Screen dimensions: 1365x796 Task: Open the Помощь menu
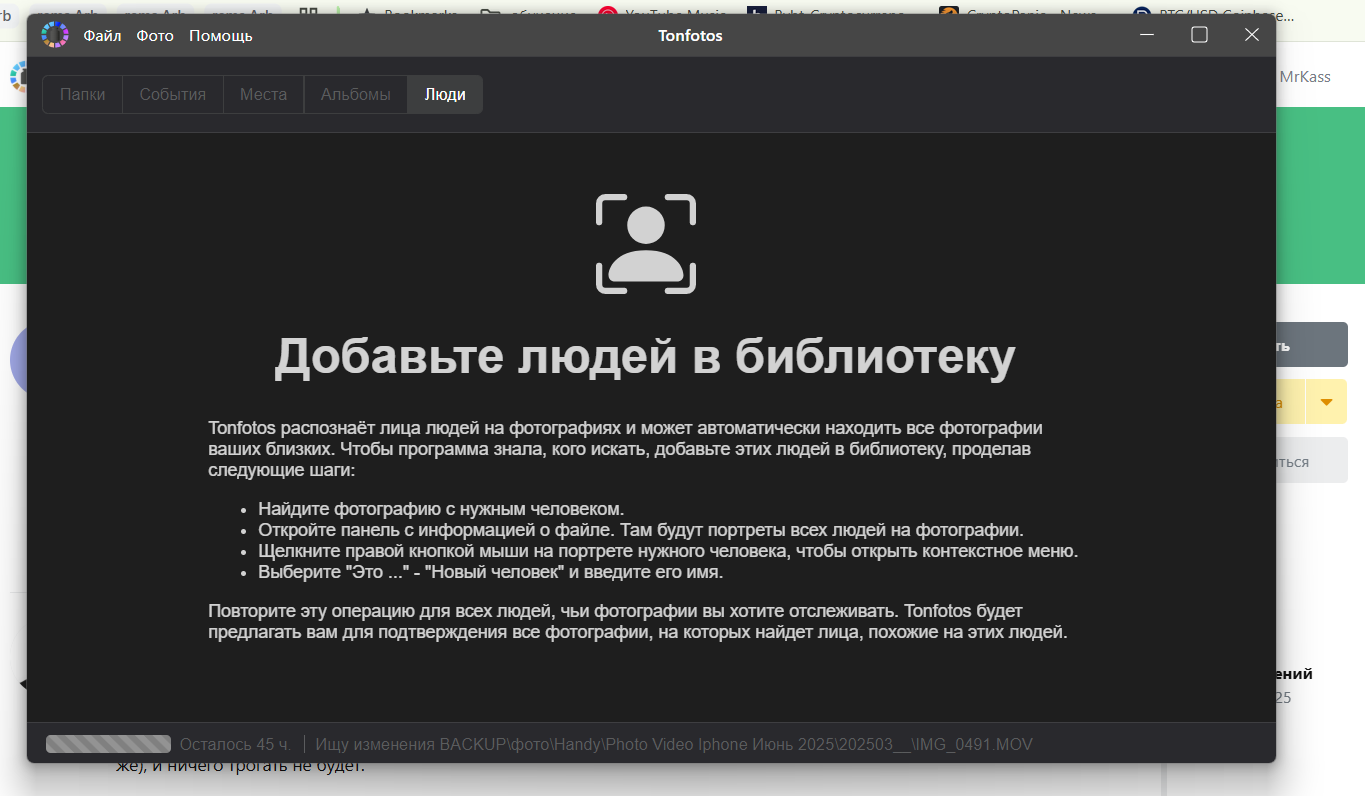[x=221, y=36]
